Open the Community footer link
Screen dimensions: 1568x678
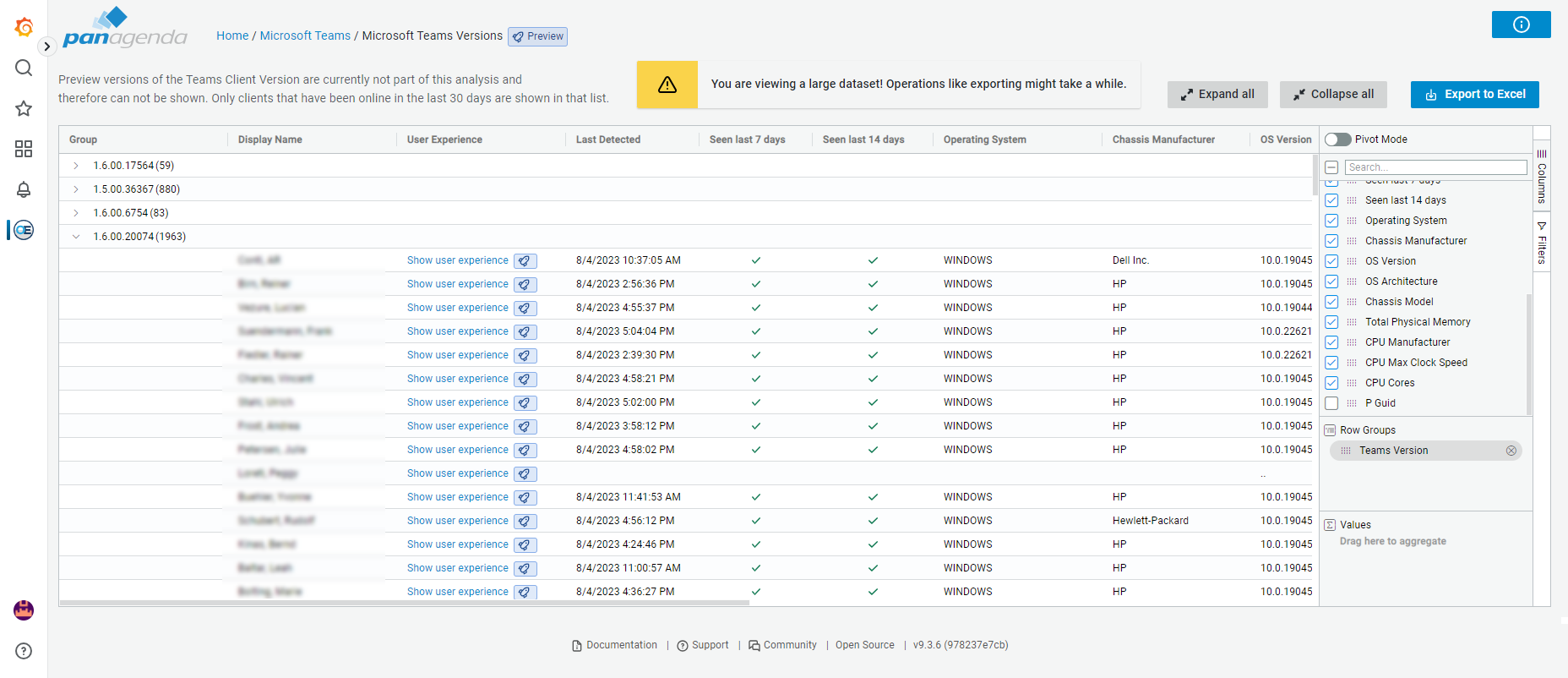tap(782, 645)
